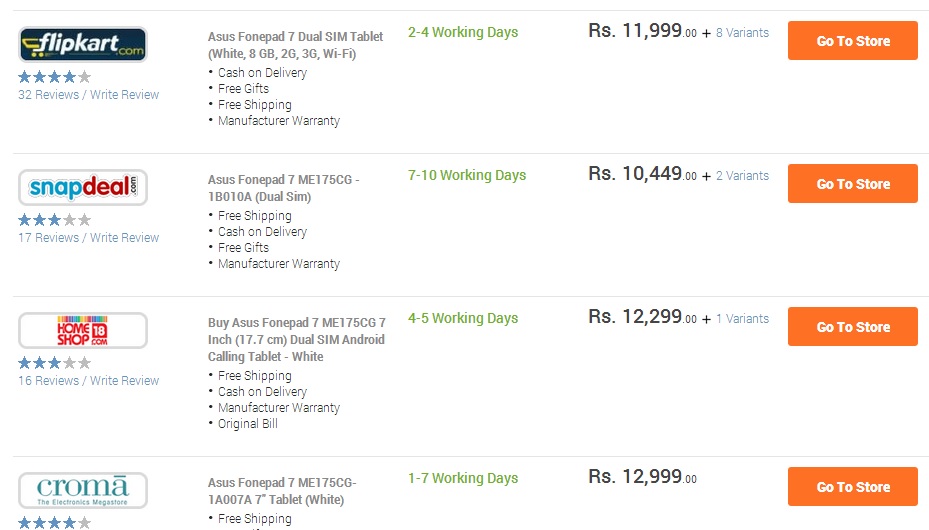Open Asus Fonepad 7 Dual SIM Tablet listing
The height and width of the screenshot is (530, 929).
296,45
